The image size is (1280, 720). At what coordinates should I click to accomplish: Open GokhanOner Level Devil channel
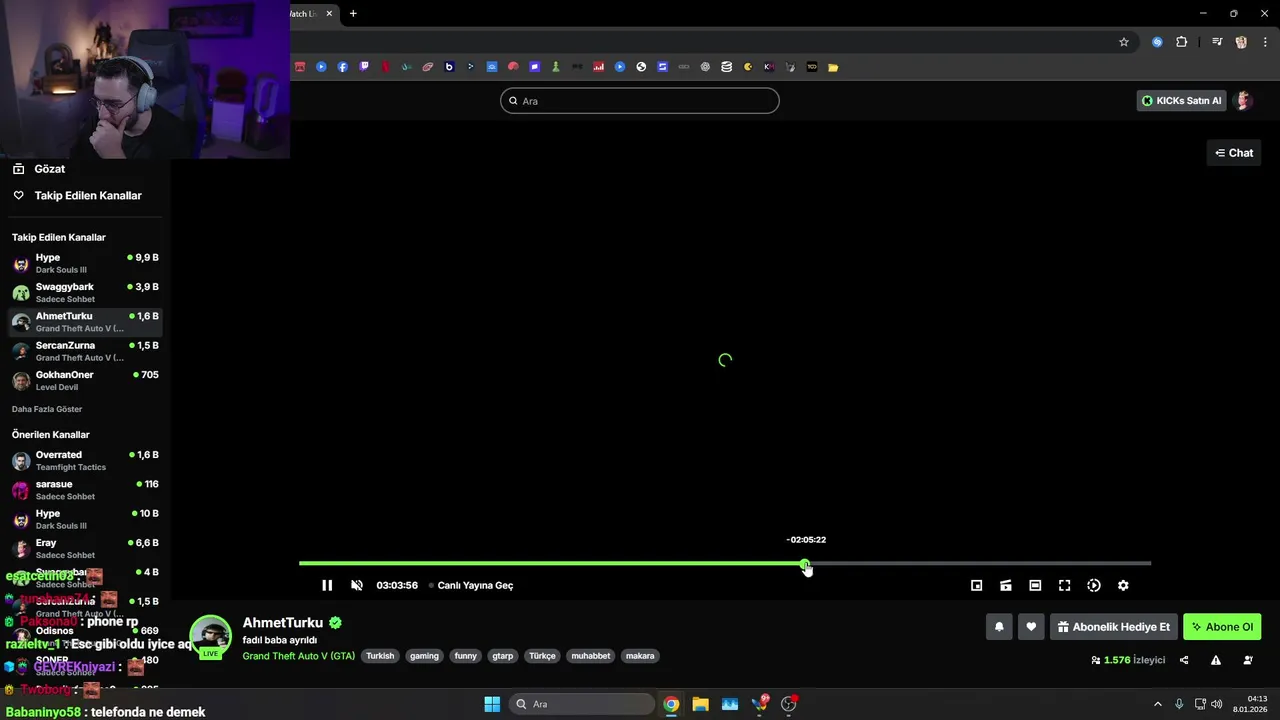(85, 380)
